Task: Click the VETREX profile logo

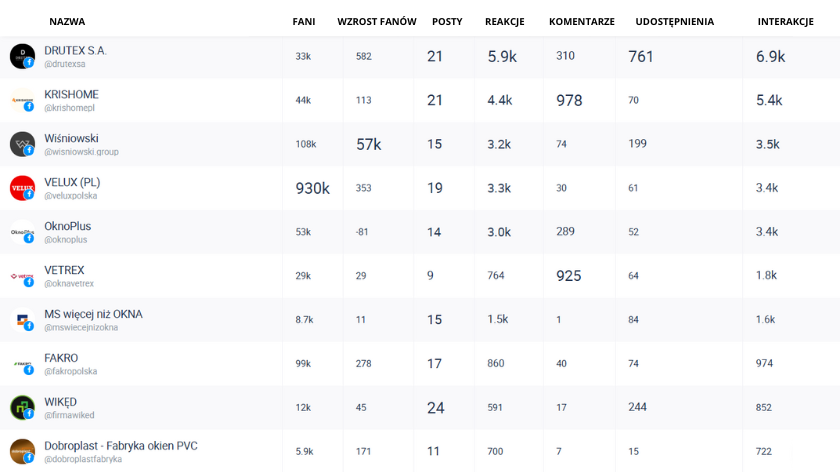Action: click(22, 276)
